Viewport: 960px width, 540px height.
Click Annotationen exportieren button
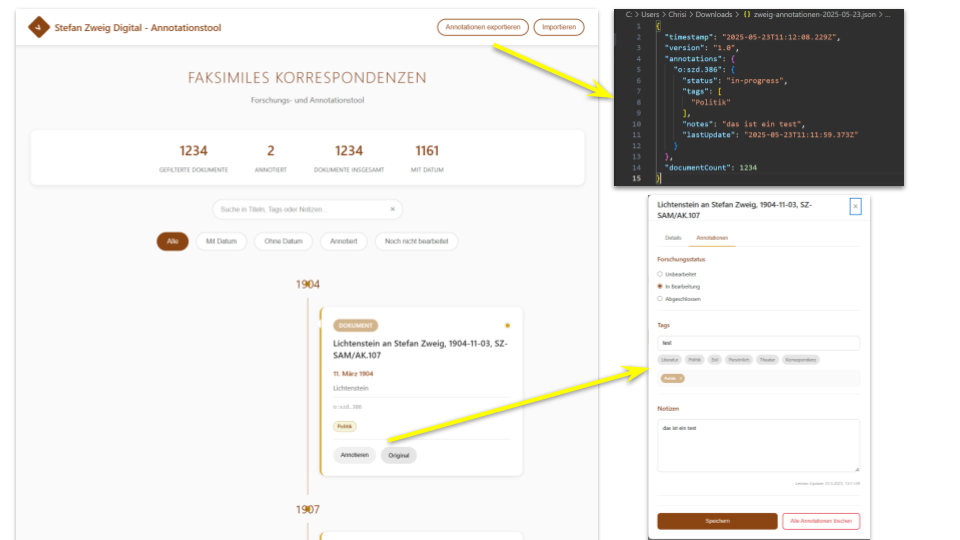pyautogui.click(x=482, y=27)
